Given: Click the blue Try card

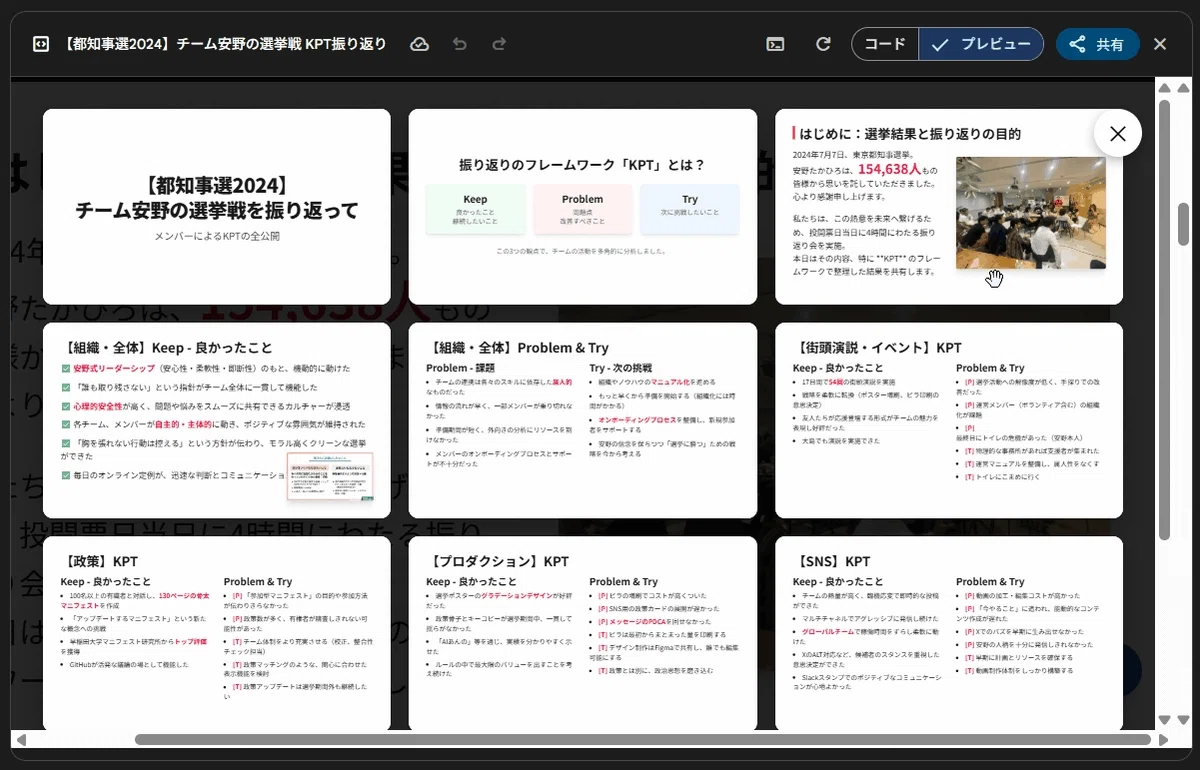Looking at the screenshot, I should [x=690, y=209].
